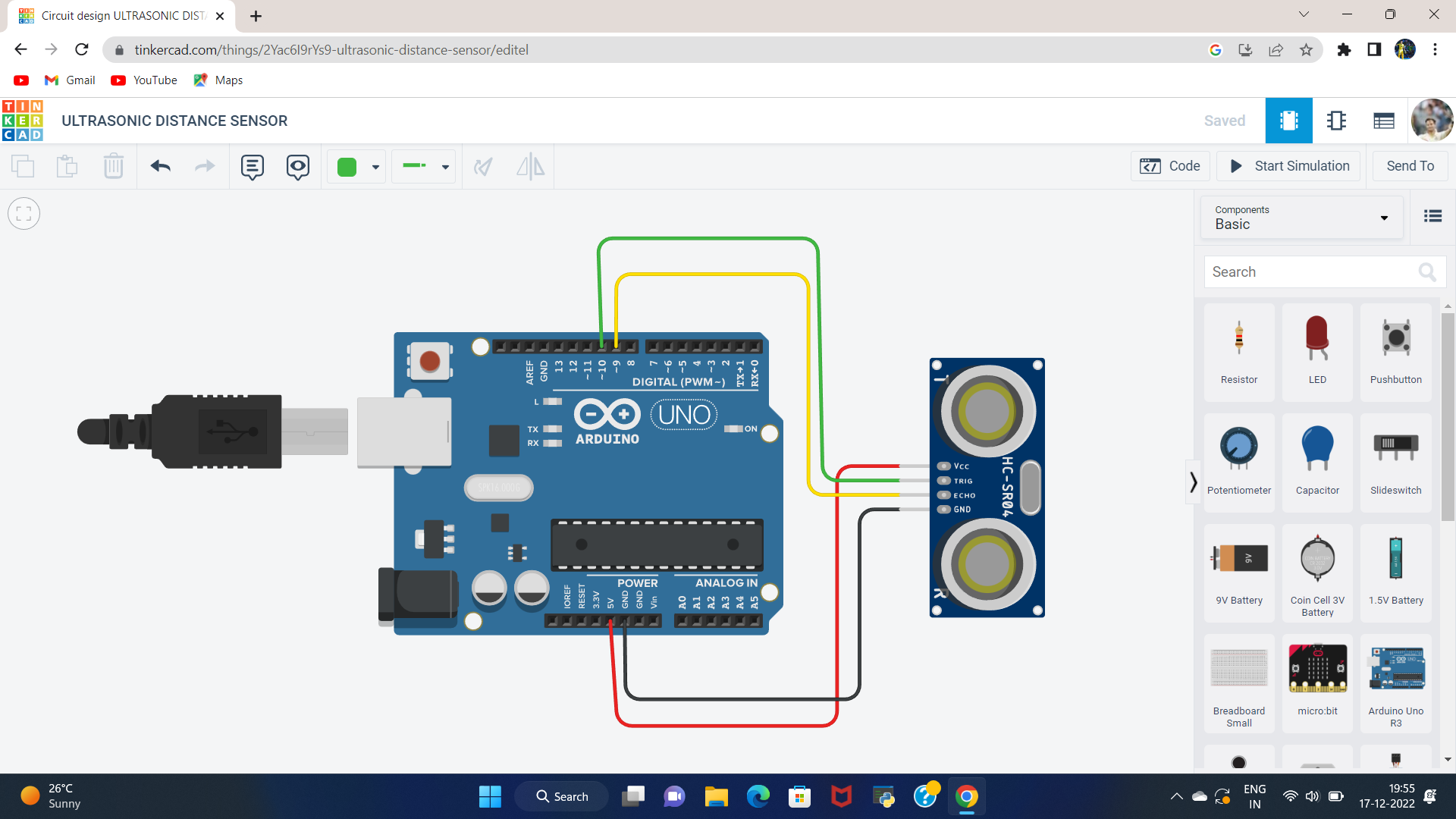Screen dimensions: 1456x819
Task: Open File Explorer from the taskbar
Action: pos(716,796)
